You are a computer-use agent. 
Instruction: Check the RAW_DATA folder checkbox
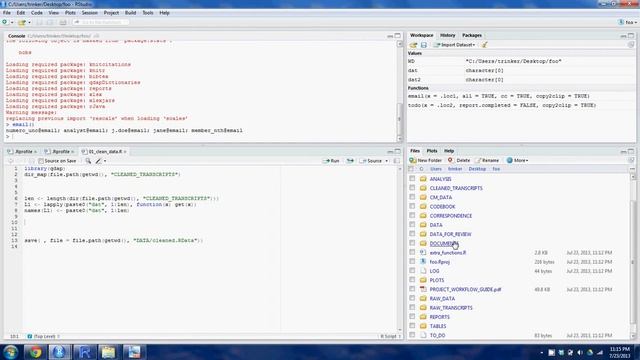coord(412,298)
